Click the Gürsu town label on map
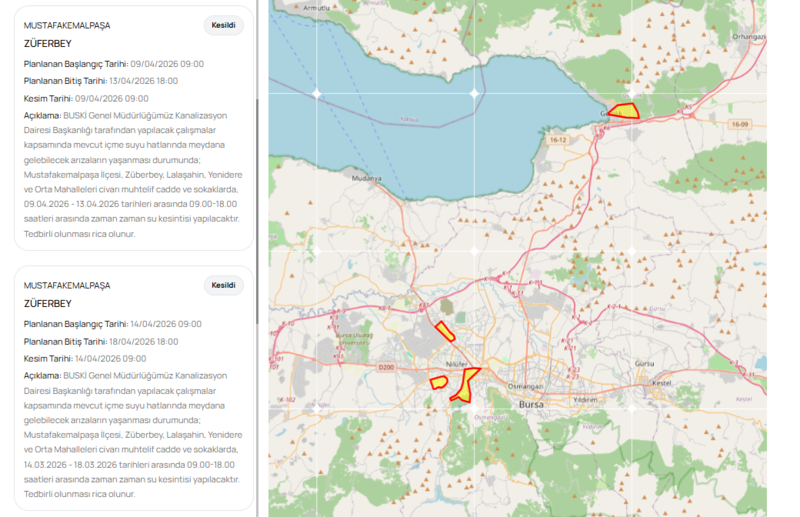This screenshot has width=800, height=517. (x=644, y=363)
